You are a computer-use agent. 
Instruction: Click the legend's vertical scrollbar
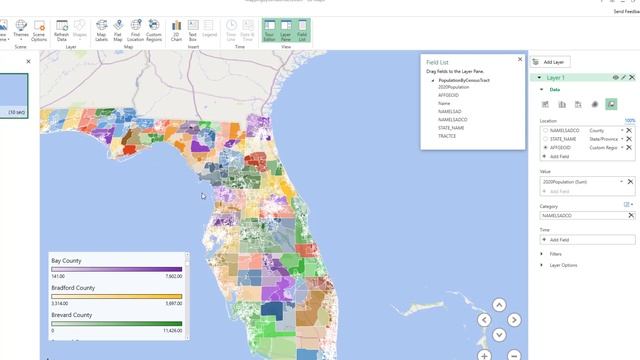187,296
